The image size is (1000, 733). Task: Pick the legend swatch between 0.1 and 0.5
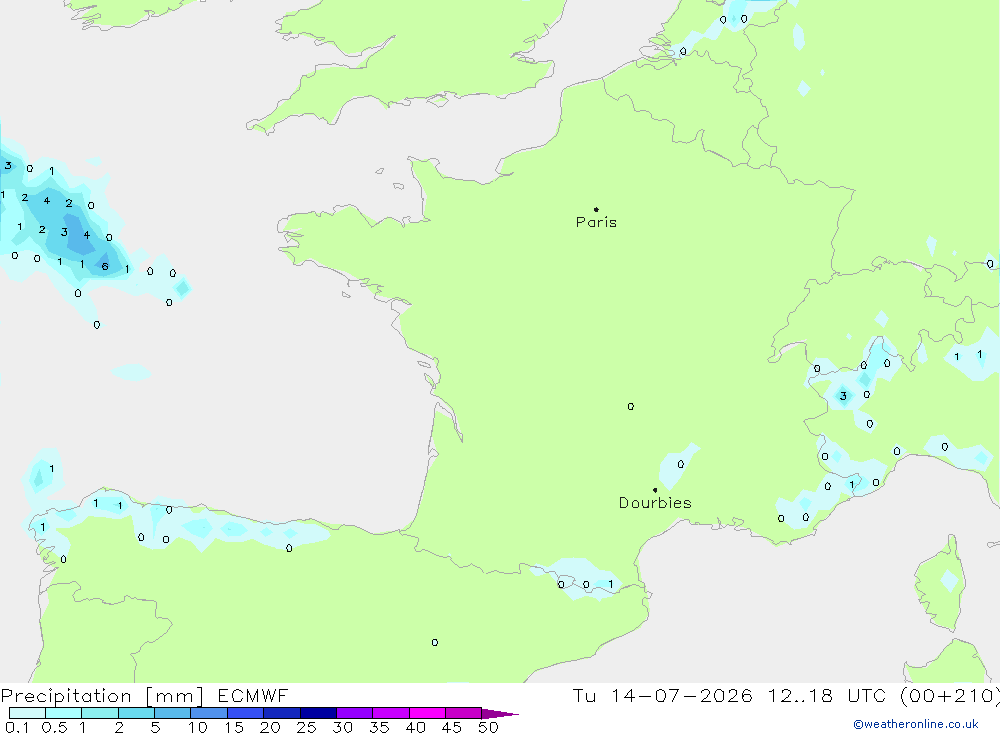(27, 713)
